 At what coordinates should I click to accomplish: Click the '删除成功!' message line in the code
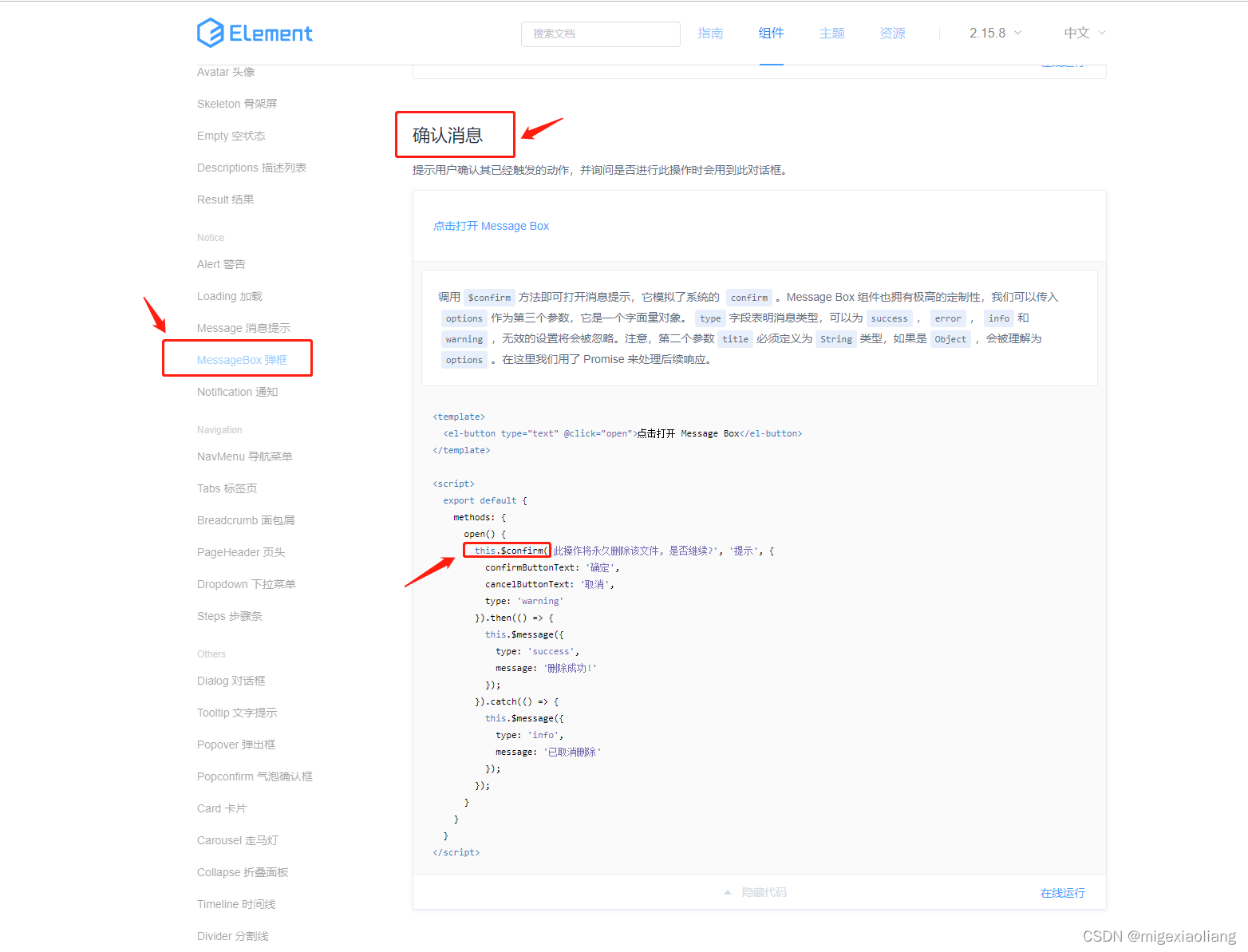(x=546, y=668)
